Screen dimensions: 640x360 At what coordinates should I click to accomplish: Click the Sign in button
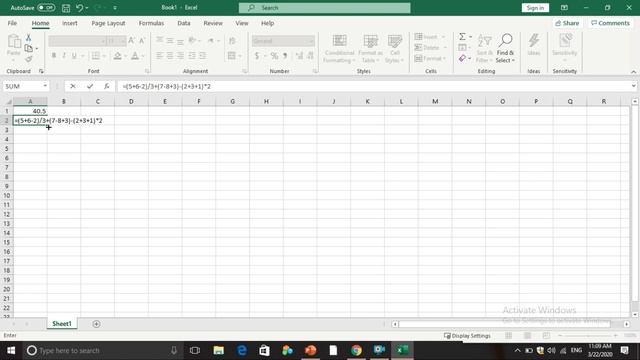[x=535, y=8]
